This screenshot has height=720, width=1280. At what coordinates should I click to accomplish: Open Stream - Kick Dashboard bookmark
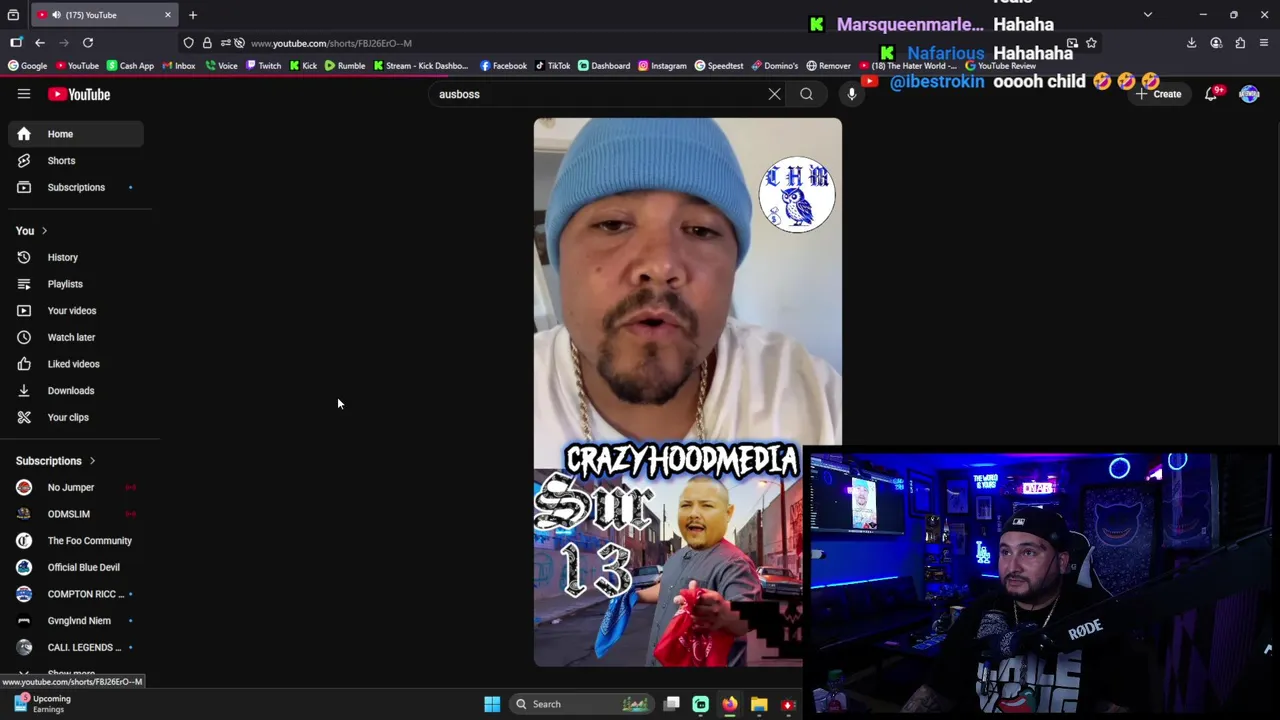421,66
